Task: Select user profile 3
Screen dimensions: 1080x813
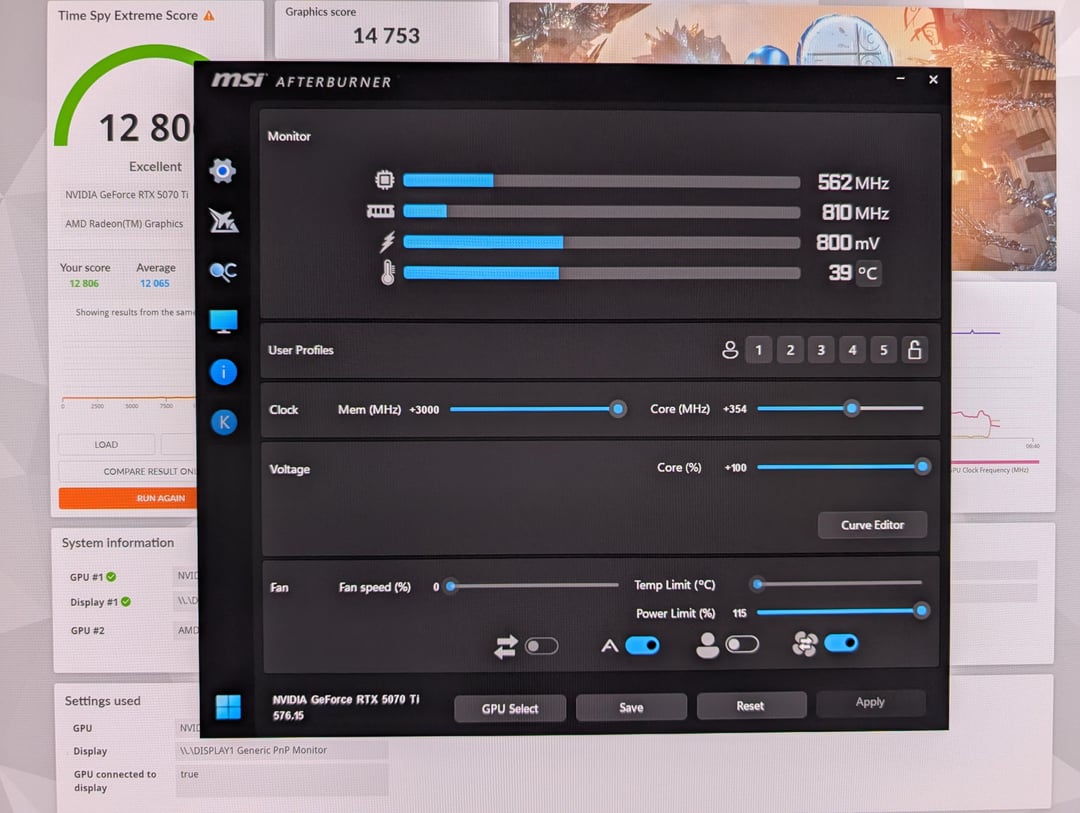Action: (x=821, y=350)
